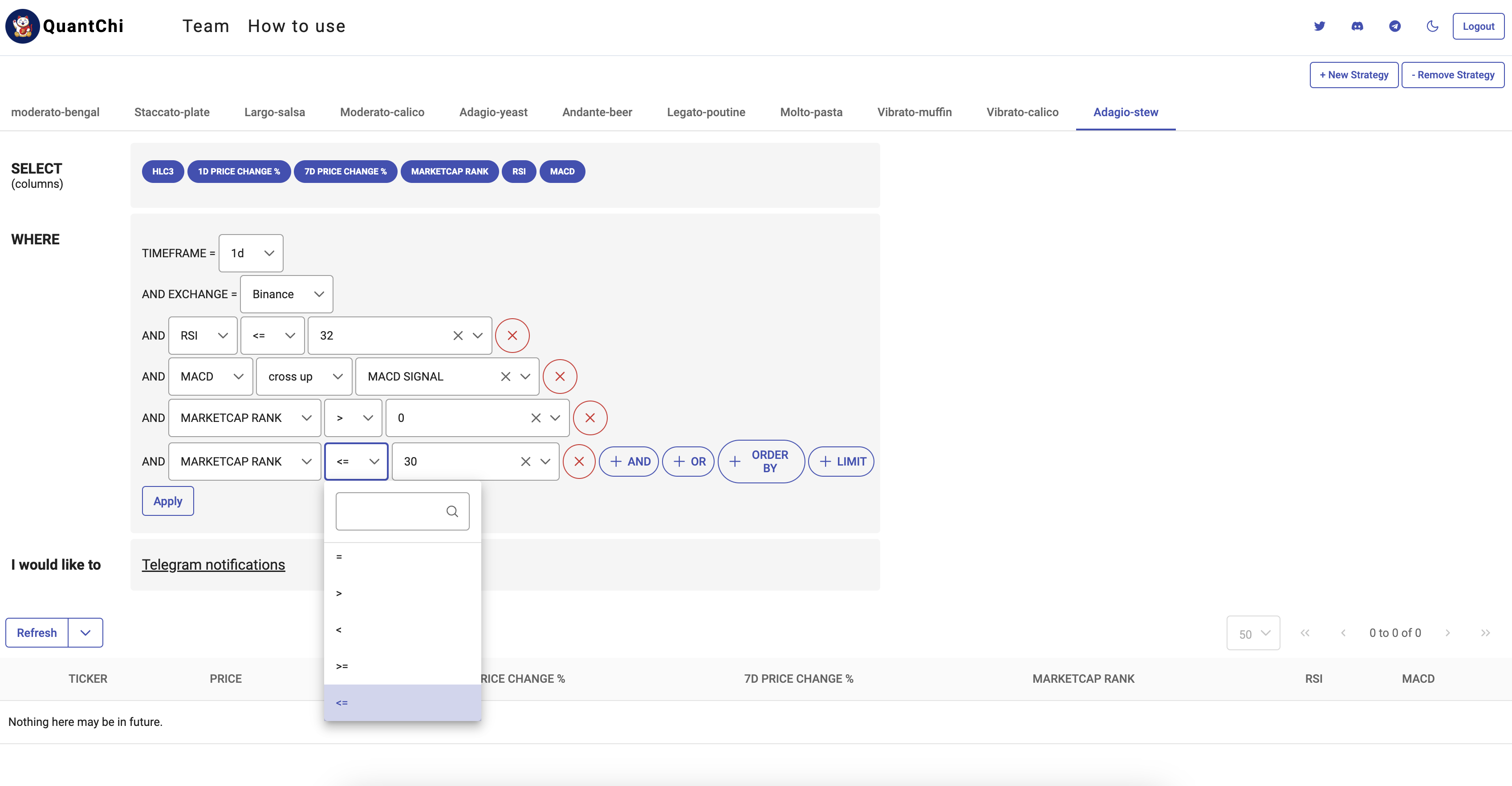
Task: Go to the first results page
Action: [x=1305, y=633]
